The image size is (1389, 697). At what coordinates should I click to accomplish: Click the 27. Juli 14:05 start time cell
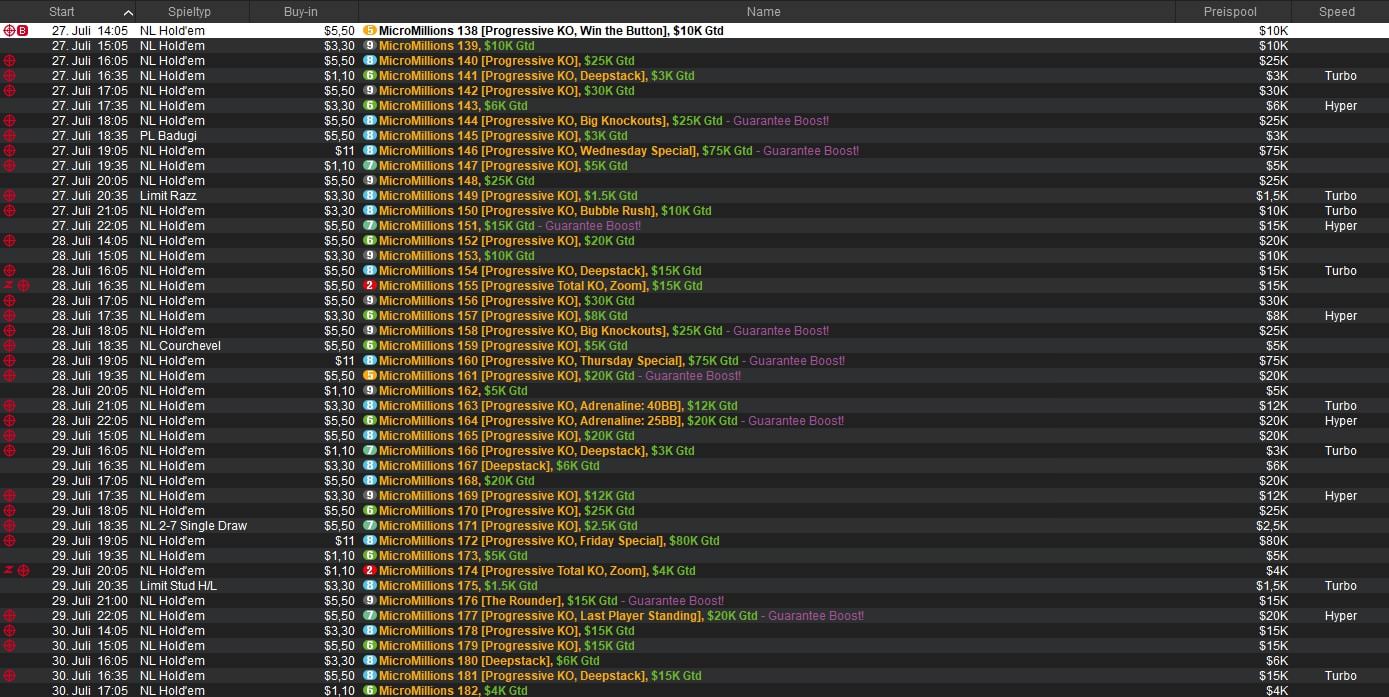click(90, 31)
